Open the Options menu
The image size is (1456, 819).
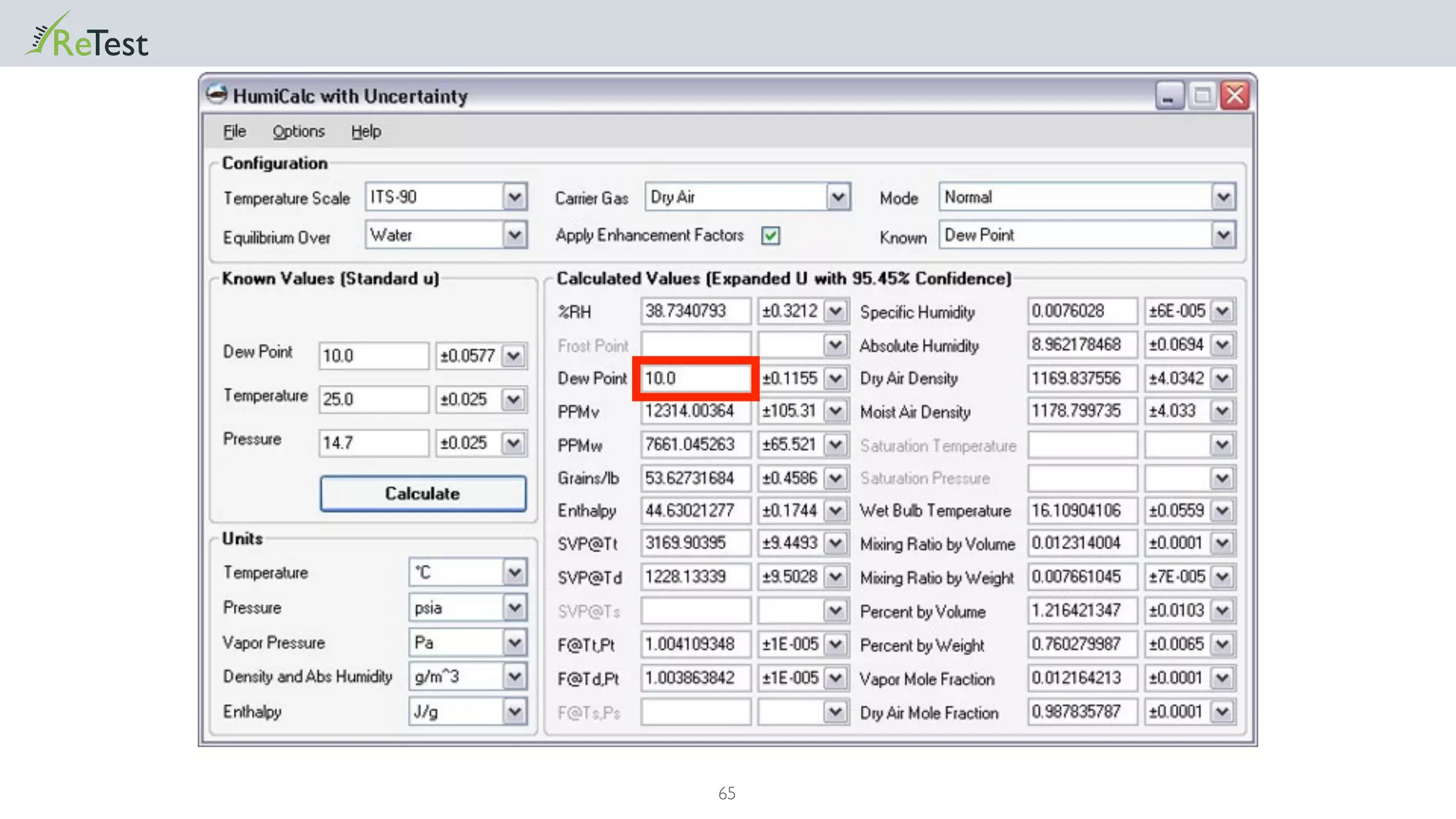click(x=299, y=132)
